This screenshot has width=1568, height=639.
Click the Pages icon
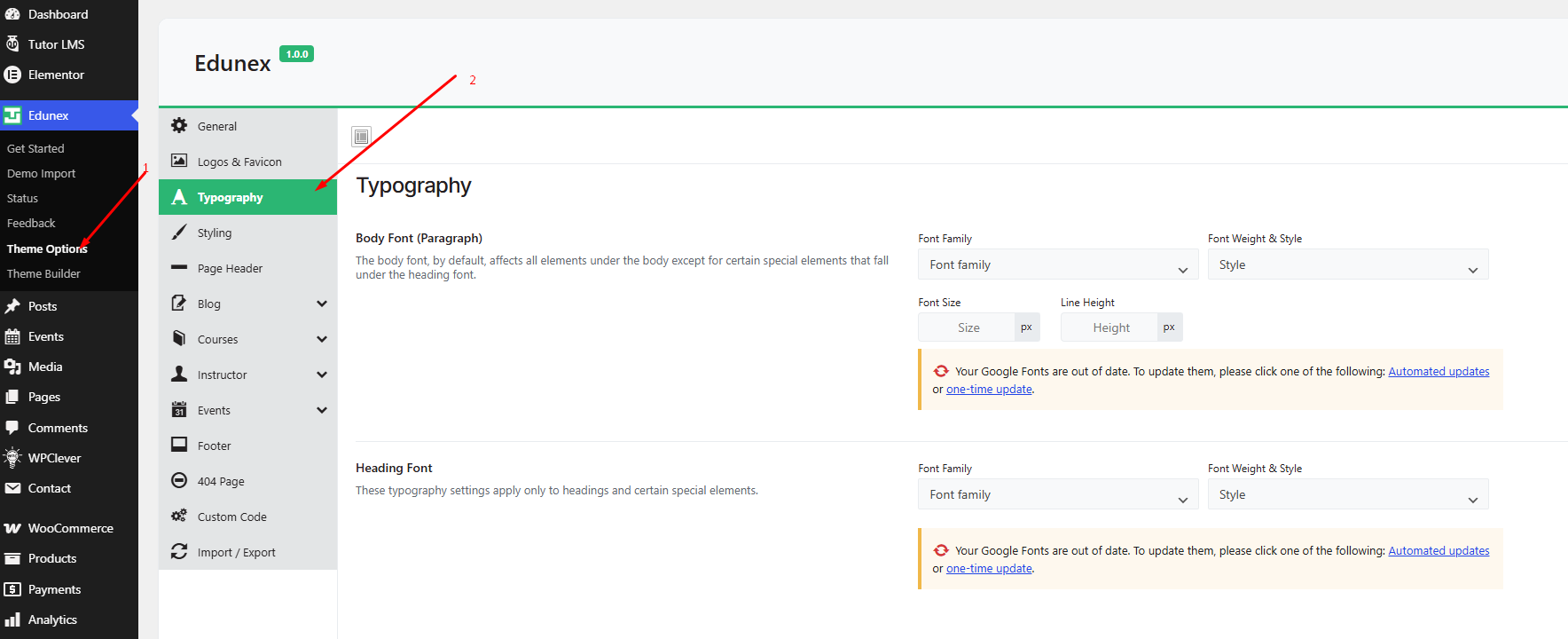coord(12,397)
